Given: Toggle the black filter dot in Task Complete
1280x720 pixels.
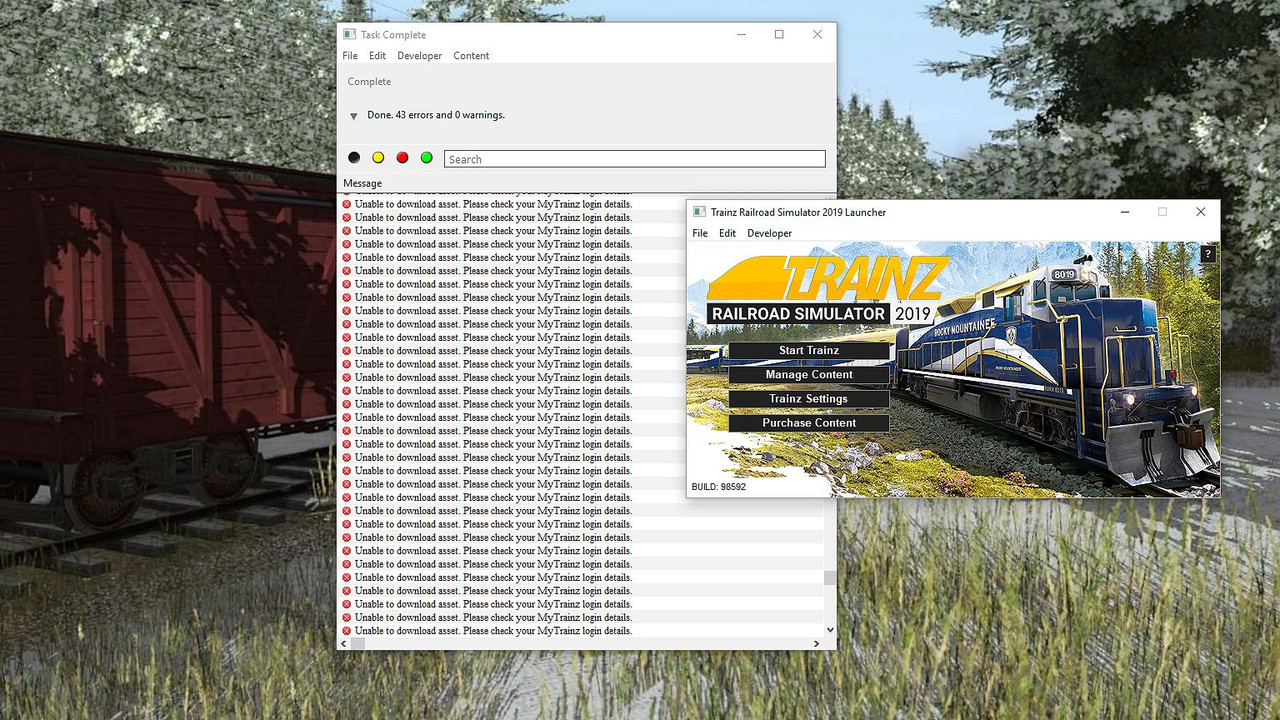Looking at the screenshot, I should (354, 158).
